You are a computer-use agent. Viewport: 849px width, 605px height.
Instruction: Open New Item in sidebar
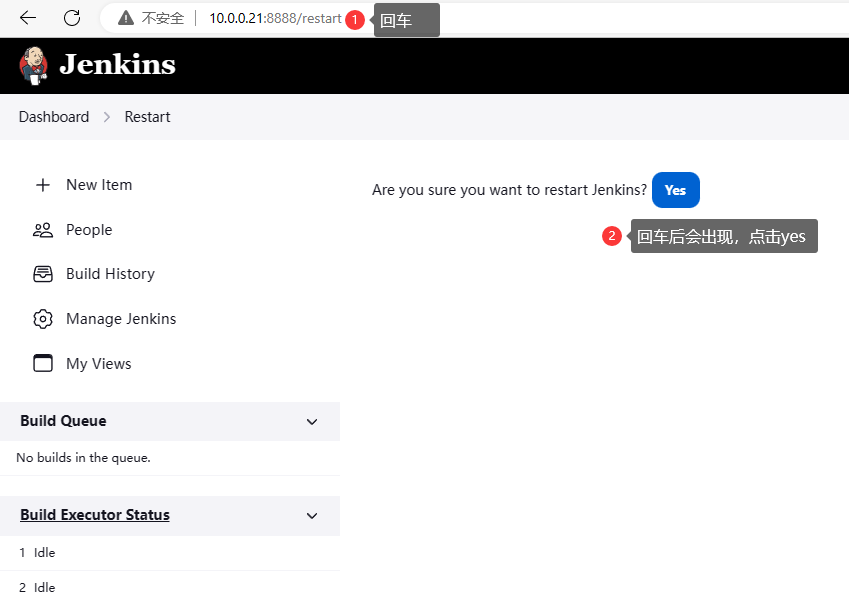pyautogui.click(x=99, y=185)
